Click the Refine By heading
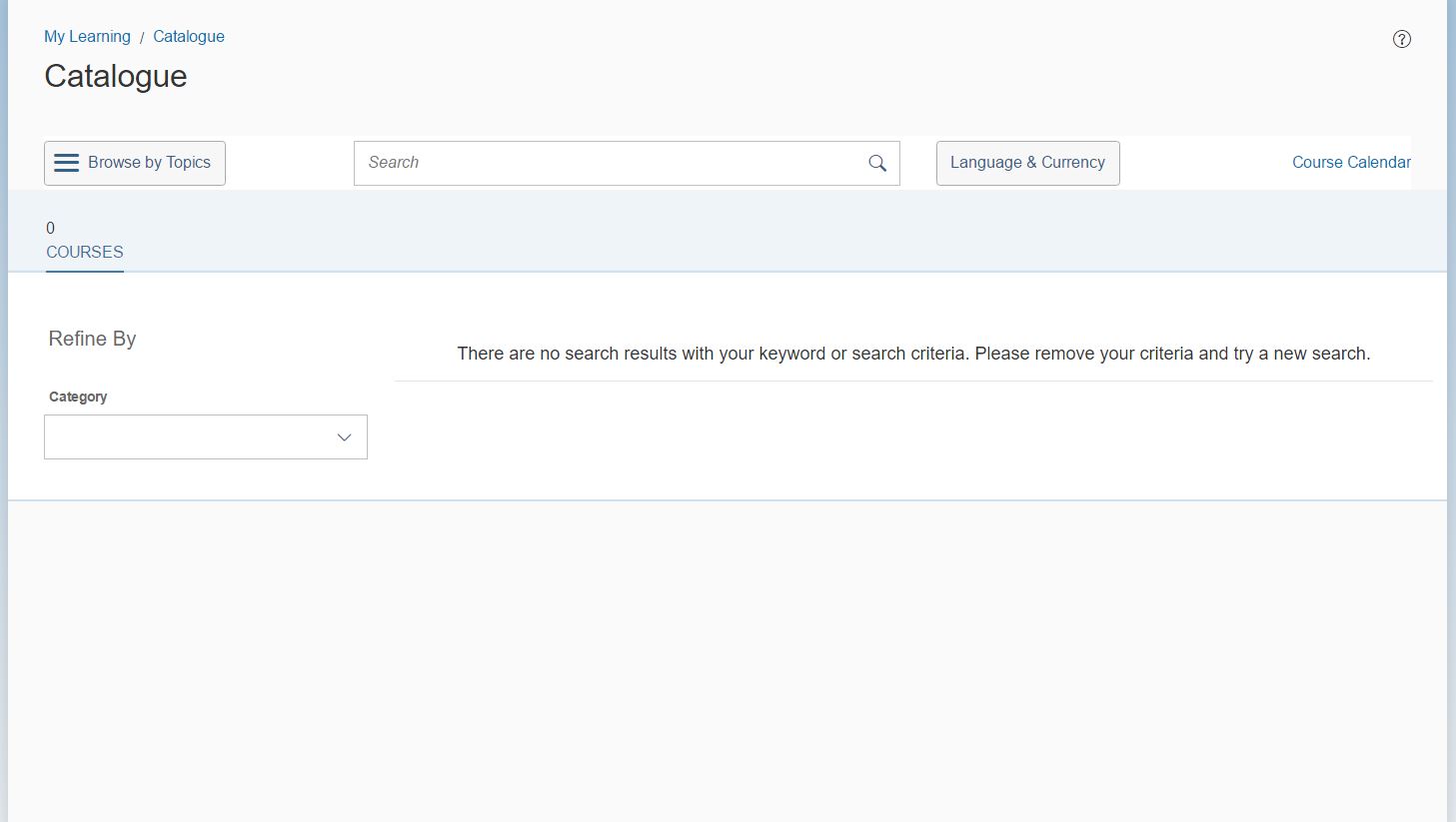1456x822 pixels. 92,339
